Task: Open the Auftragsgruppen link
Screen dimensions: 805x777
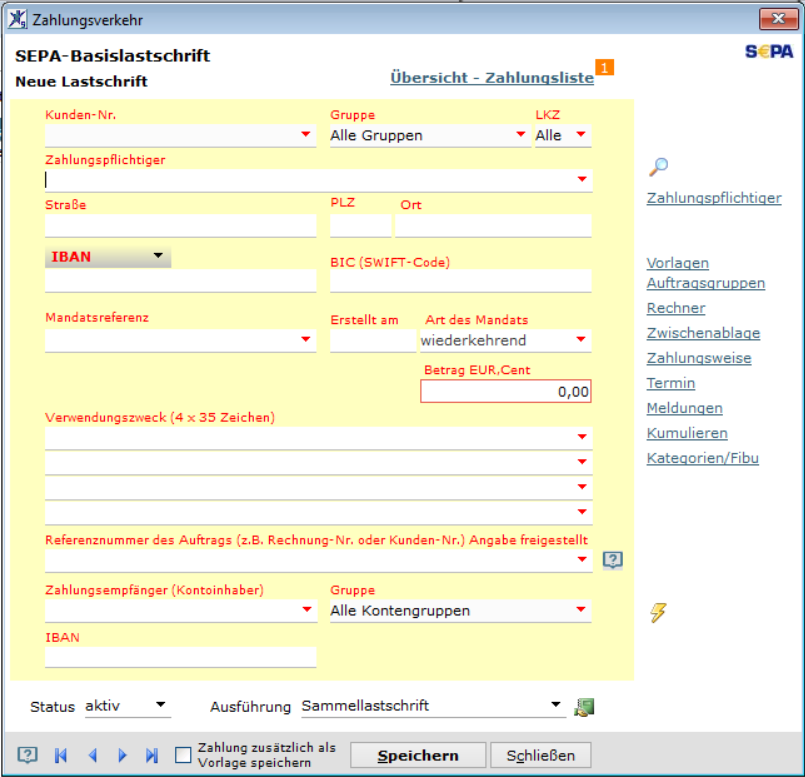Action: click(706, 283)
